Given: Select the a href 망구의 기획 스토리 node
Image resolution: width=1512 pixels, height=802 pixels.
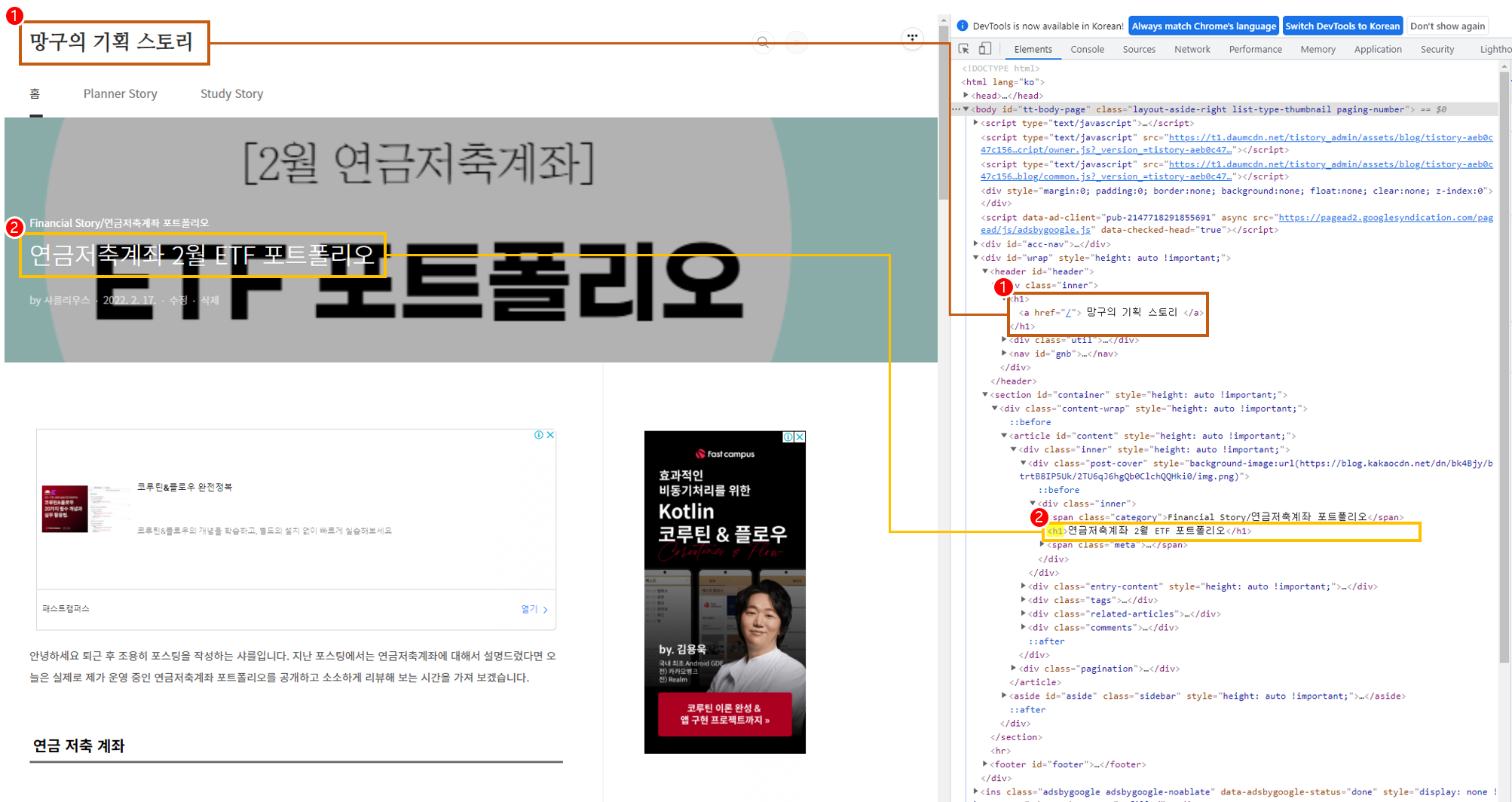Looking at the screenshot, I should point(1111,313).
